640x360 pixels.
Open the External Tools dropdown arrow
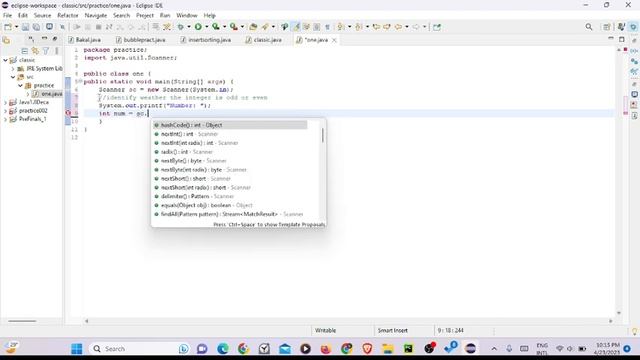pyautogui.click(x=242, y=27)
